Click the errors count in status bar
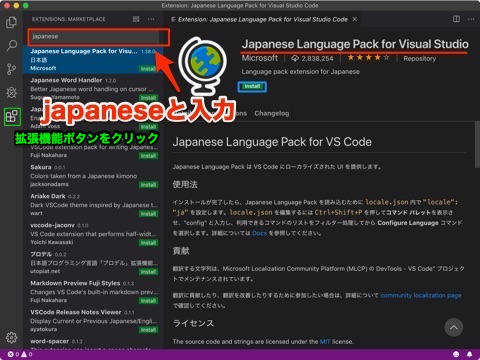 tap(13, 354)
